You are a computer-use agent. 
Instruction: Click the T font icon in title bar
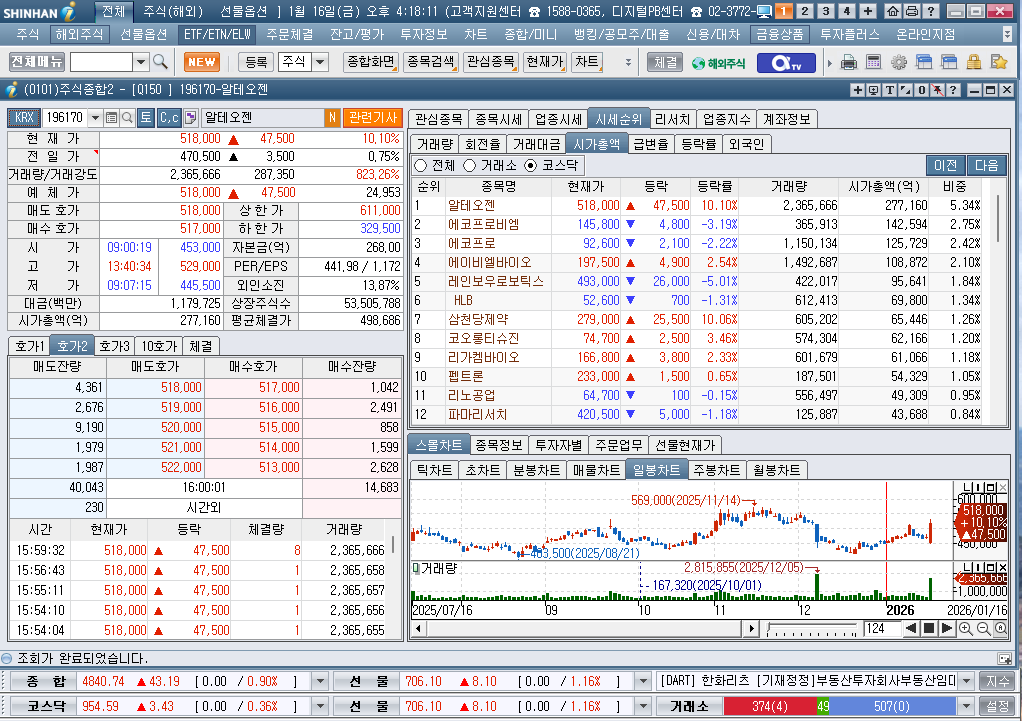coord(890,90)
